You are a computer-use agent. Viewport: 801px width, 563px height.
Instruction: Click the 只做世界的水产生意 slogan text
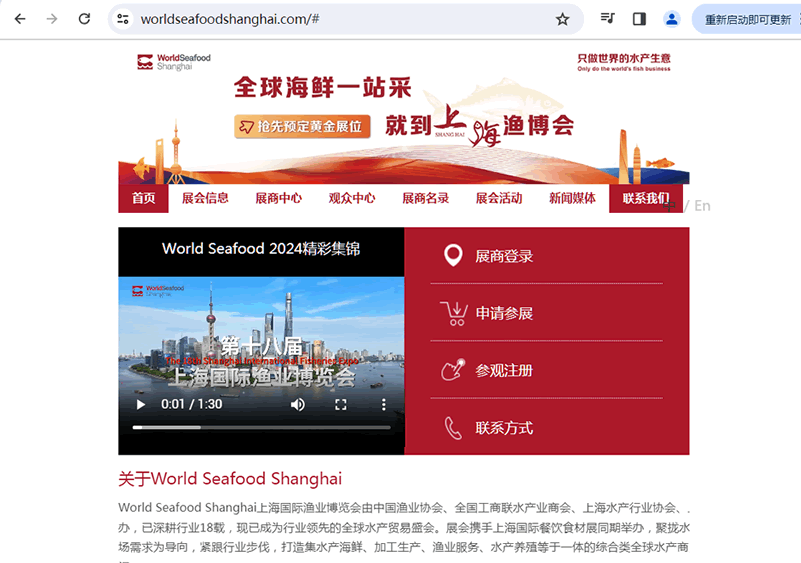pos(624,58)
